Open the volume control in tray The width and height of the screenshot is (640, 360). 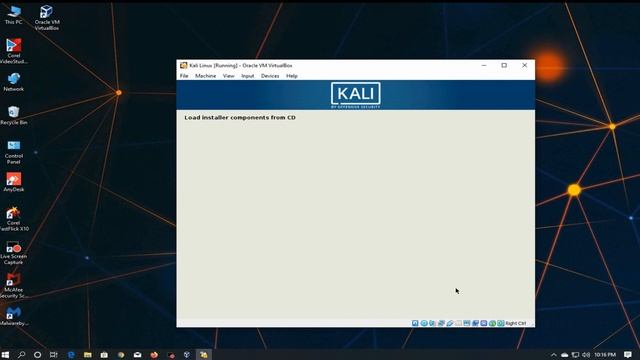pos(586,355)
